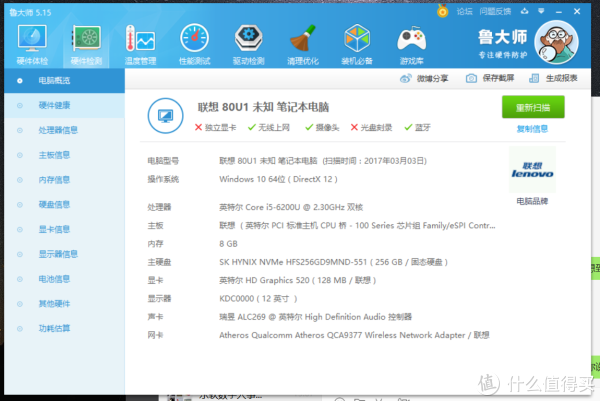
Task: Click the 8 GB memory value
Action: point(228,244)
